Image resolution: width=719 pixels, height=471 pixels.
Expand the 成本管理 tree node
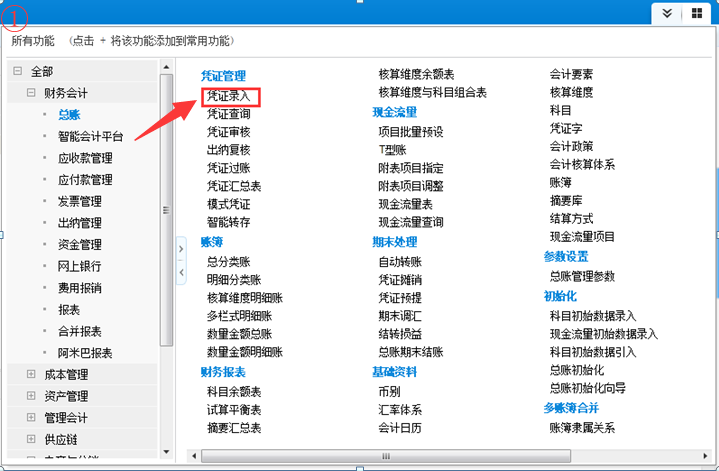click(x=31, y=374)
